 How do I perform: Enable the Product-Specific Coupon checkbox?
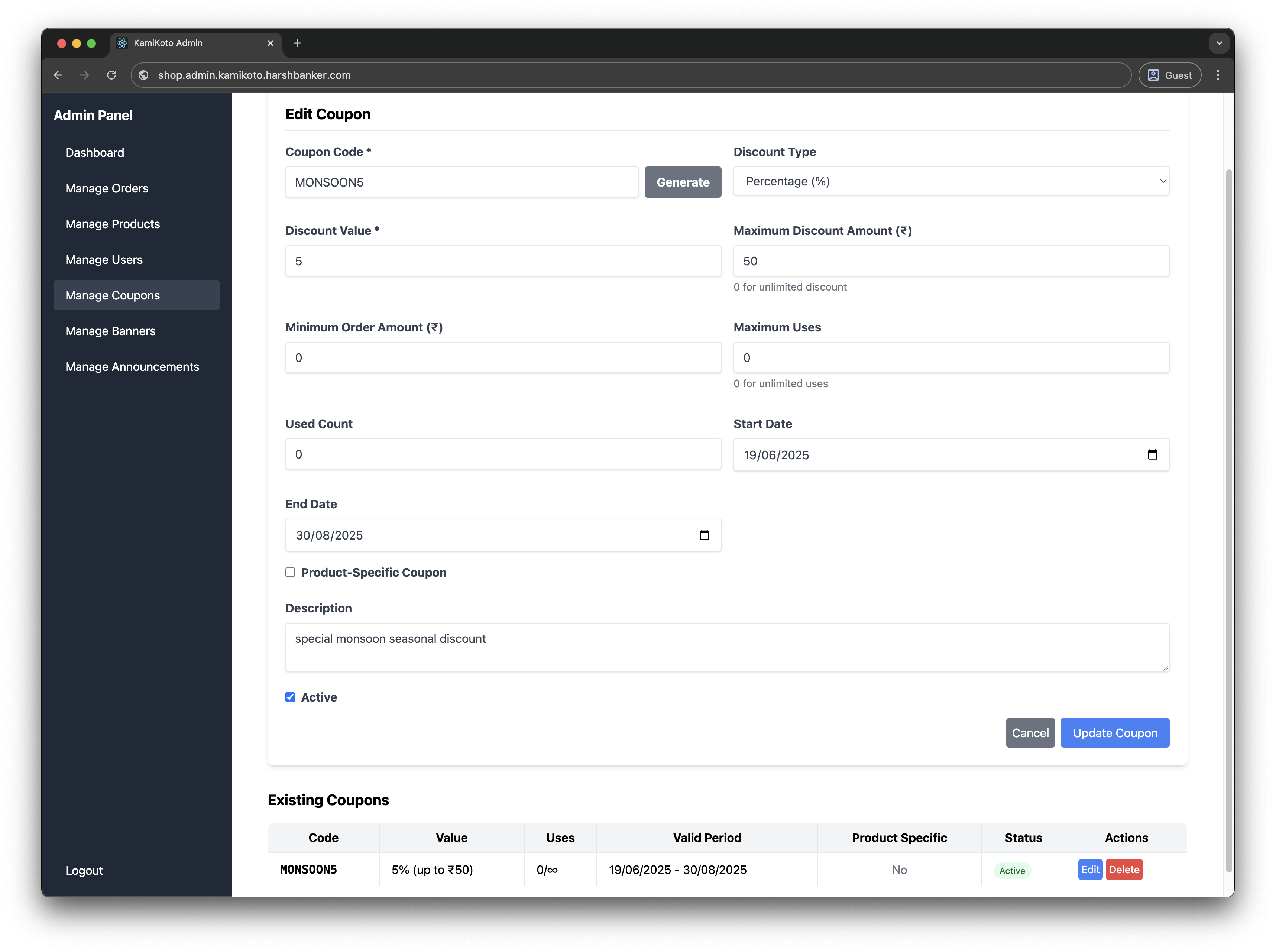pos(291,572)
